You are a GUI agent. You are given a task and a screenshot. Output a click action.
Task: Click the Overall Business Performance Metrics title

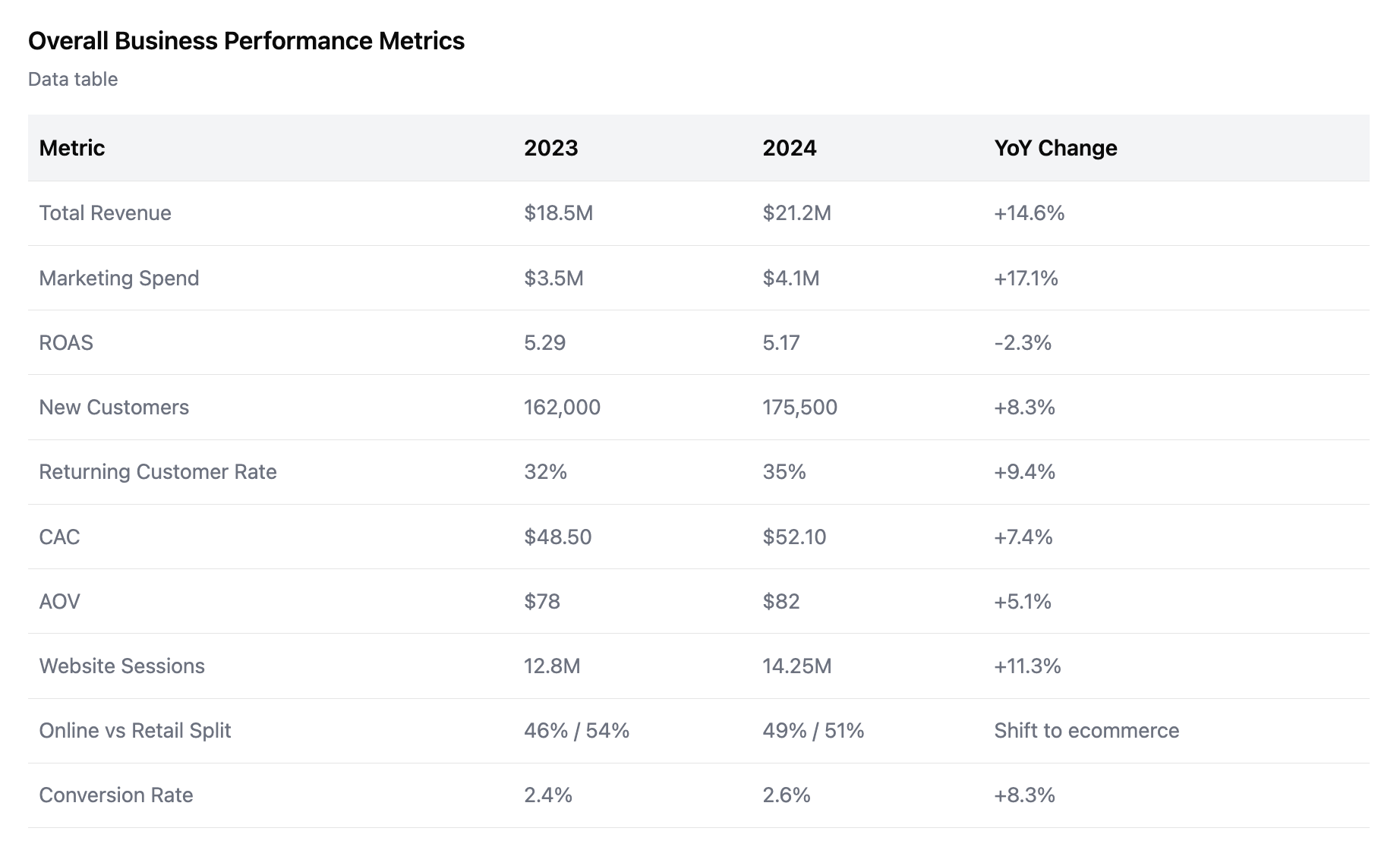246,41
